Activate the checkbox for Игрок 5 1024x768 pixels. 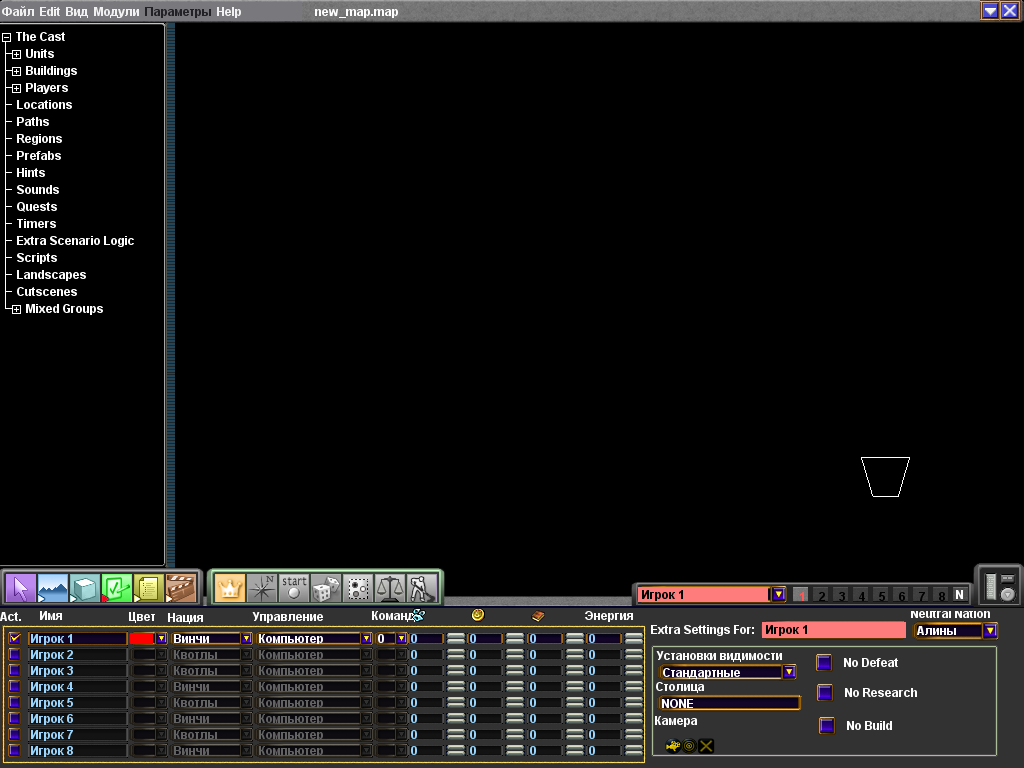pos(14,702)
